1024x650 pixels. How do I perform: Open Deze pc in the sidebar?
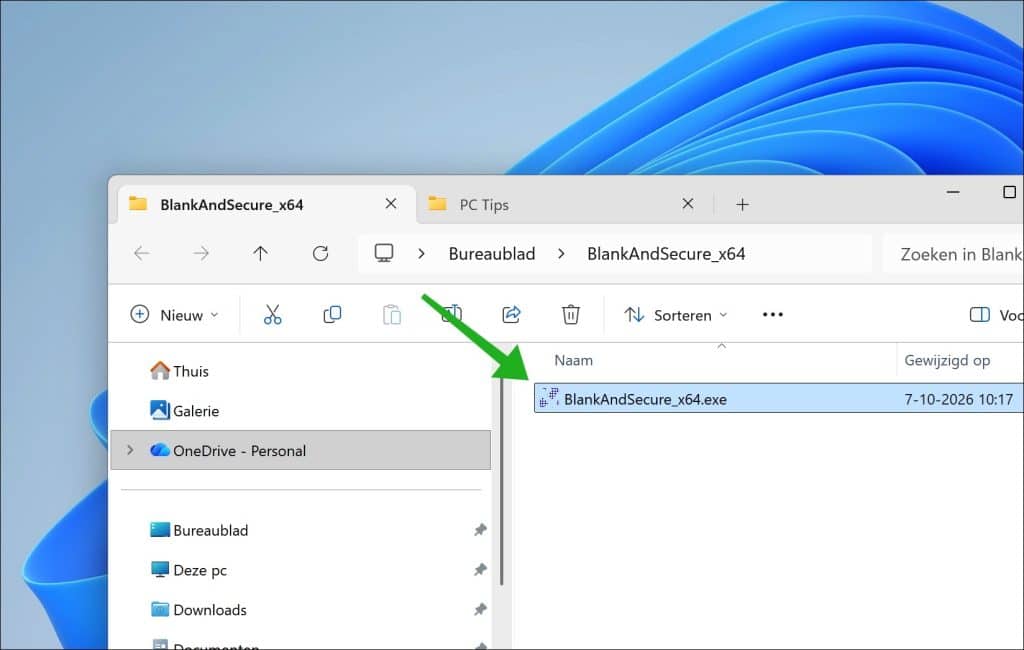(x=188, y=570)
